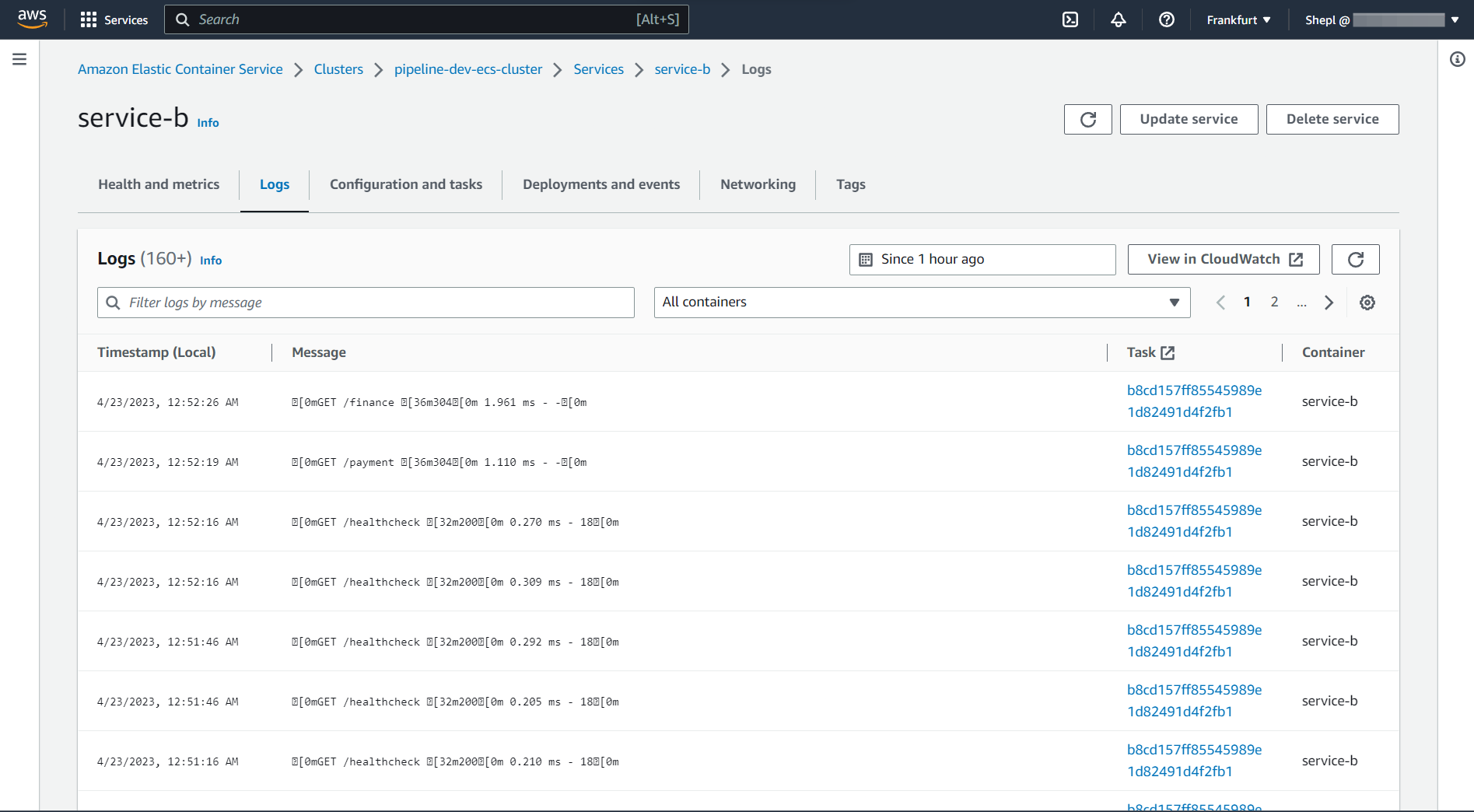The image size is (1474, 812).
Task: Refresh the logs list
Action: click(1356, 259)
